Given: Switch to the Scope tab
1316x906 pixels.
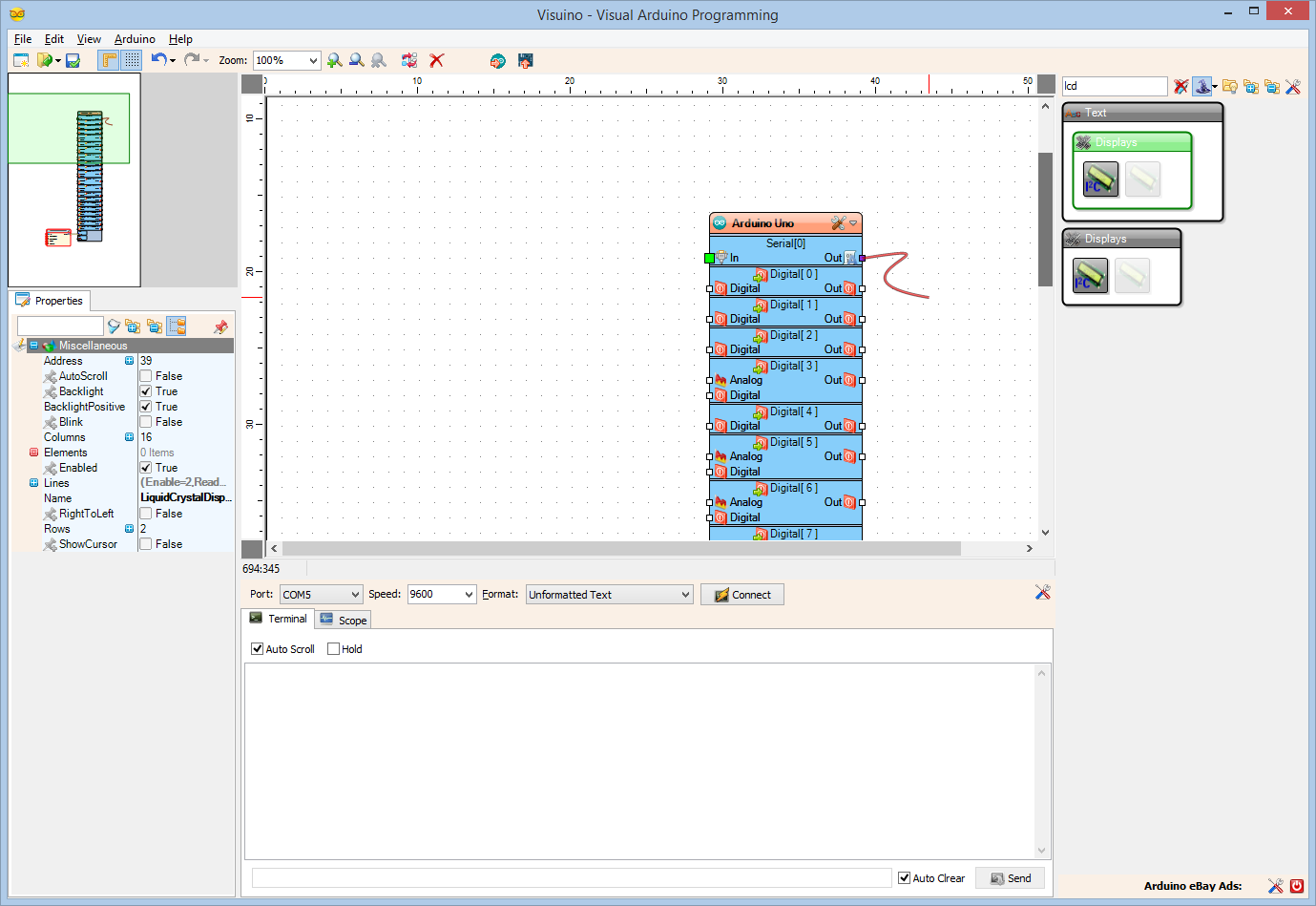Looking at the screenshot, I should click(343, 619).
